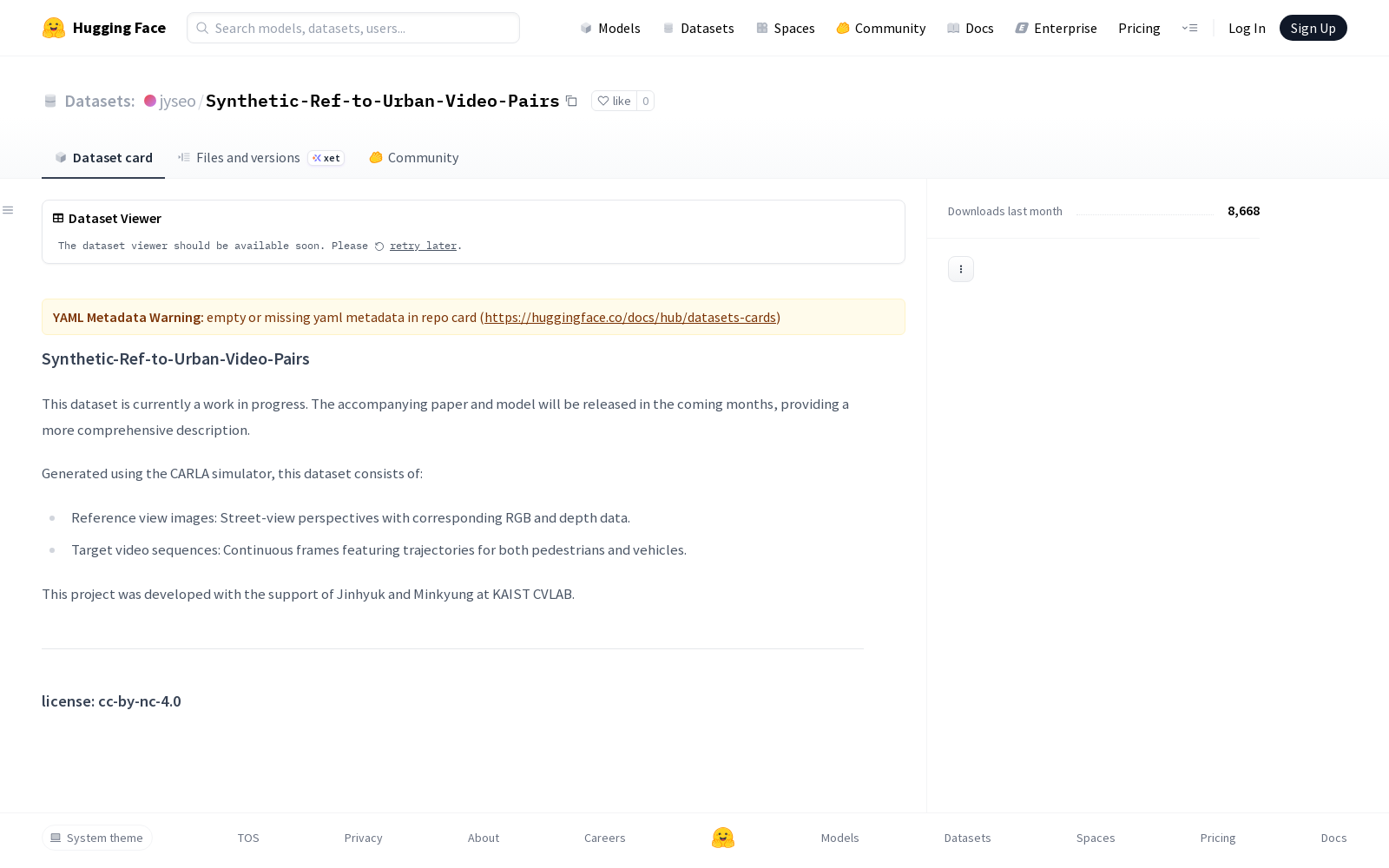The image size is (1389, 868).
Task: Click the Downloads last month count 8,668
Action: 1243,211
